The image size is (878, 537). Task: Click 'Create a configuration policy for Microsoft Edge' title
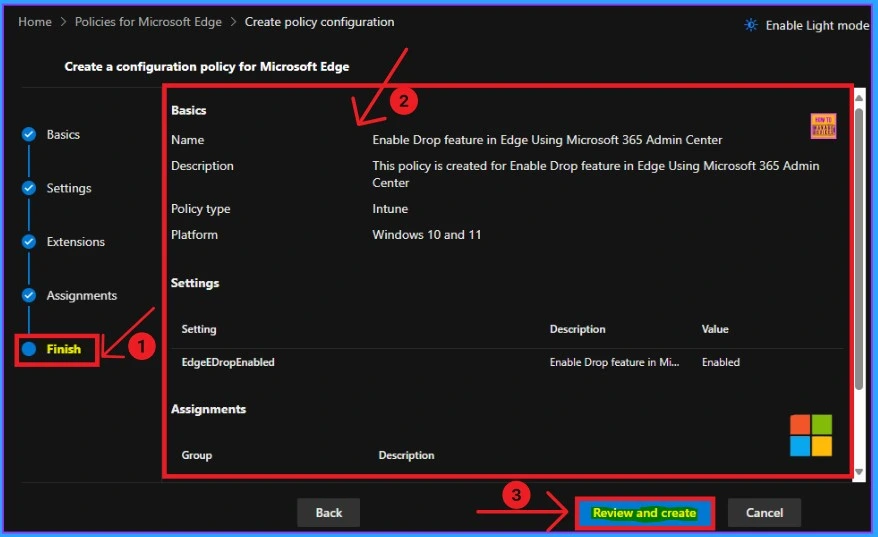tap(207, 66)
